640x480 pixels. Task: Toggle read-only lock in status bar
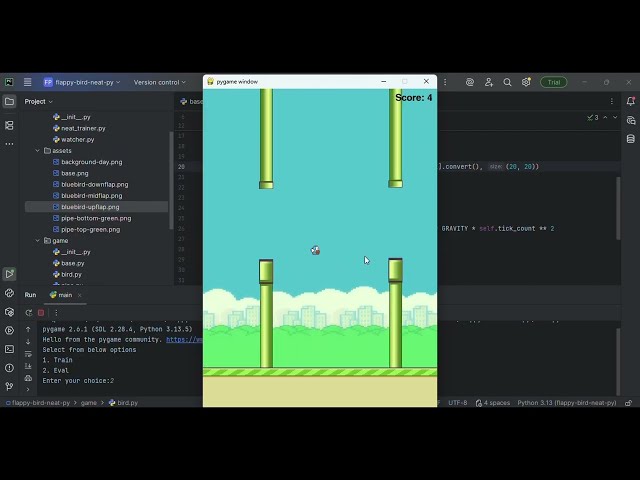(x=629, y=403)
